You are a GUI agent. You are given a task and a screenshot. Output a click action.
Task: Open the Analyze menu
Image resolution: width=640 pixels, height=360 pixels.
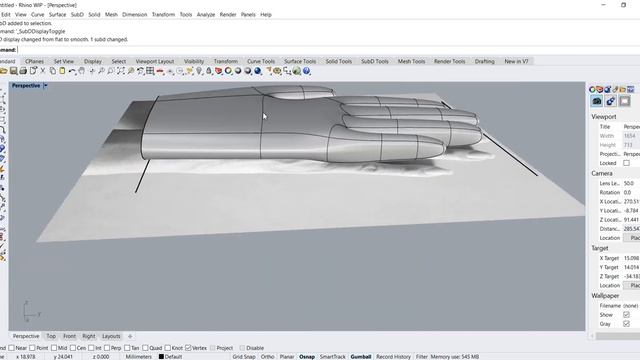point(206,14)
